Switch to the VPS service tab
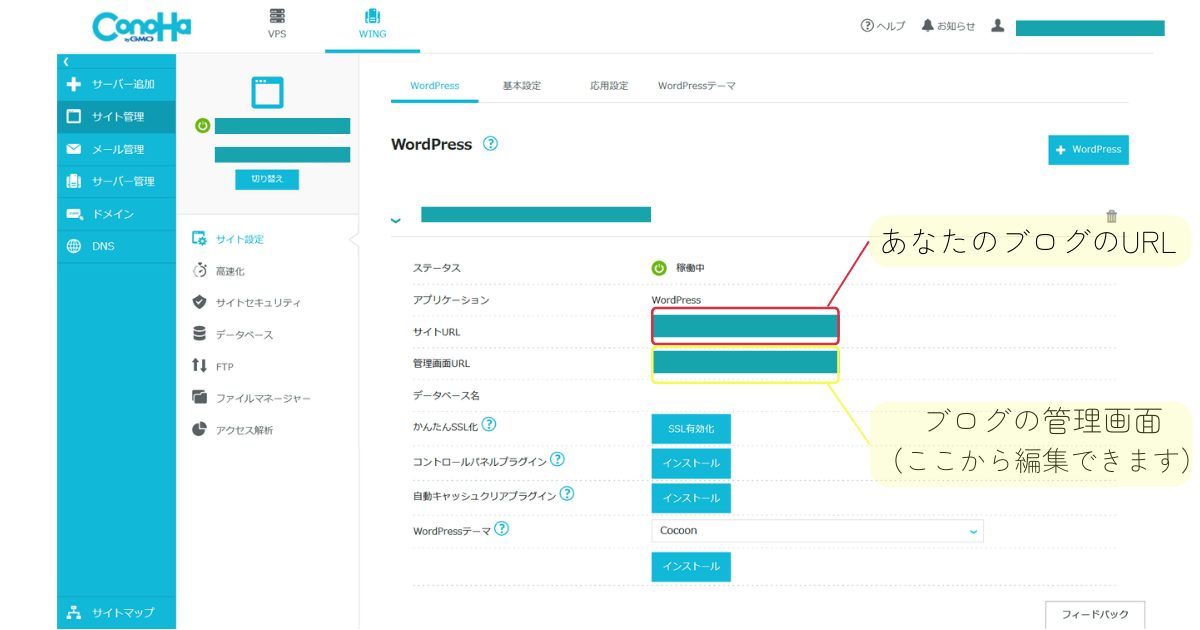 click(277, 25)
